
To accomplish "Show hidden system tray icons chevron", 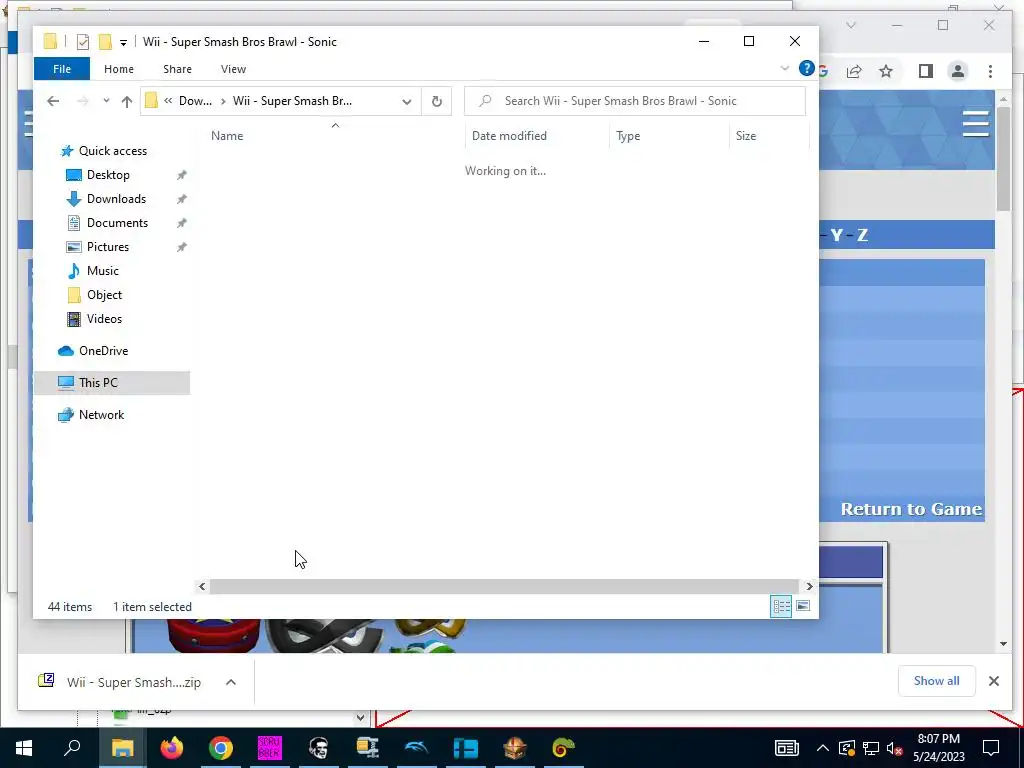I will (823, 748).
